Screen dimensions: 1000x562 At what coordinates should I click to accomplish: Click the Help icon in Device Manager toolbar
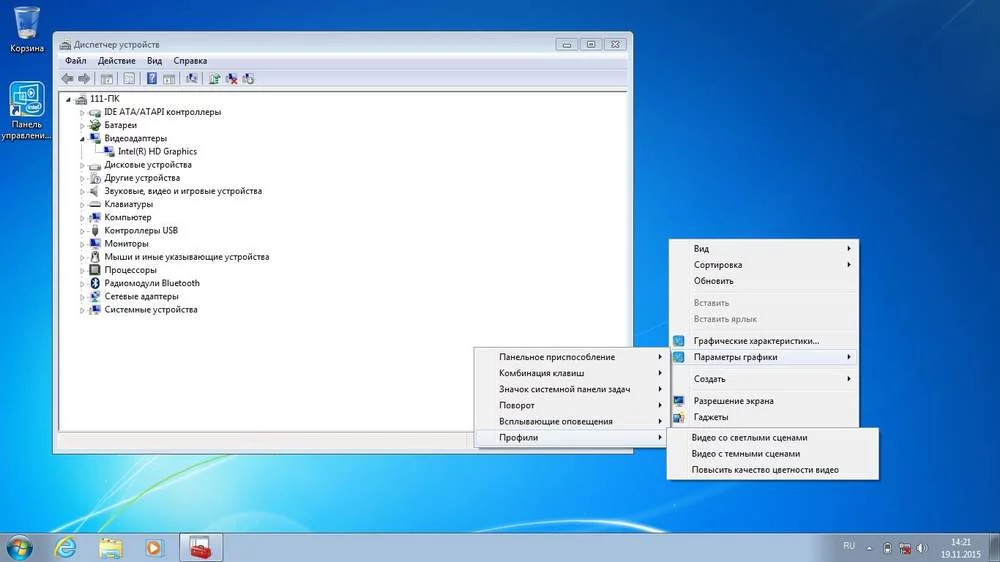pyautogui.click(x=152, y=78)
